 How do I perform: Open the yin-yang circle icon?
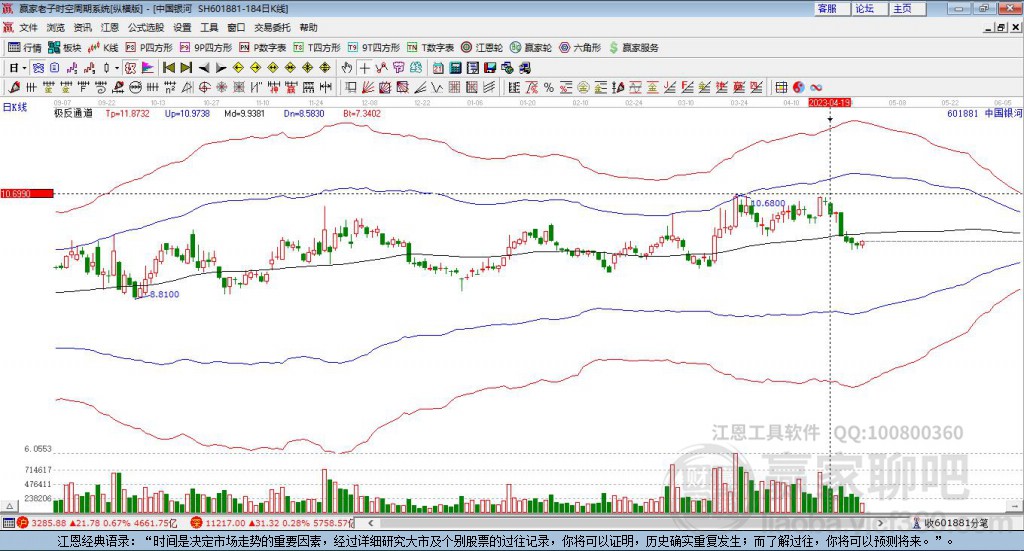pyautogui.click(x=799, y=87)
